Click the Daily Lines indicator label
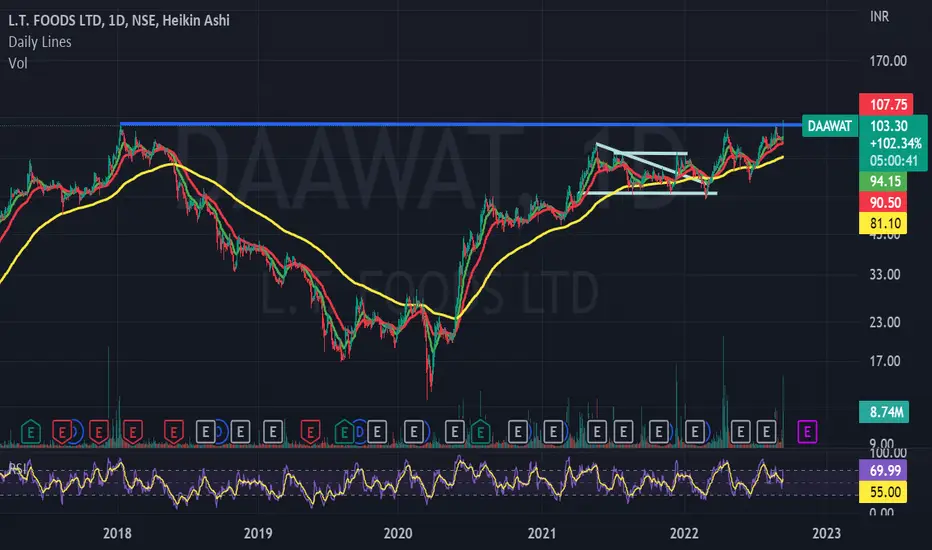This screenshot has height=550, width=932. [40, 42]
